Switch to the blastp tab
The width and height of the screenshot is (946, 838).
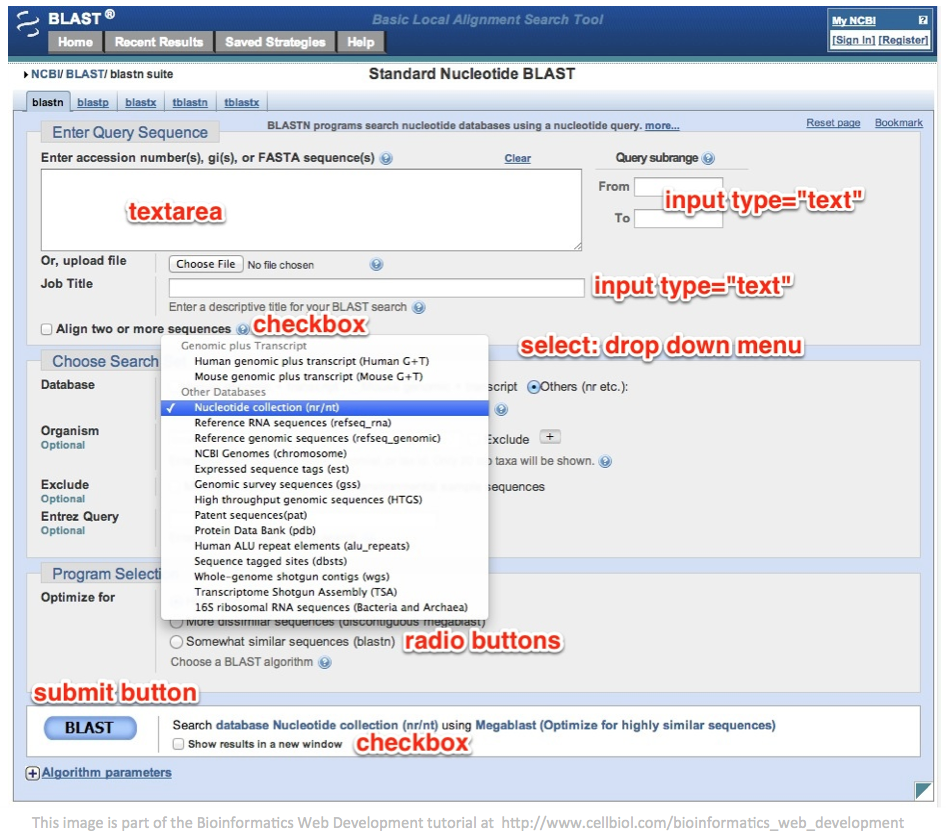coord(93,103)
